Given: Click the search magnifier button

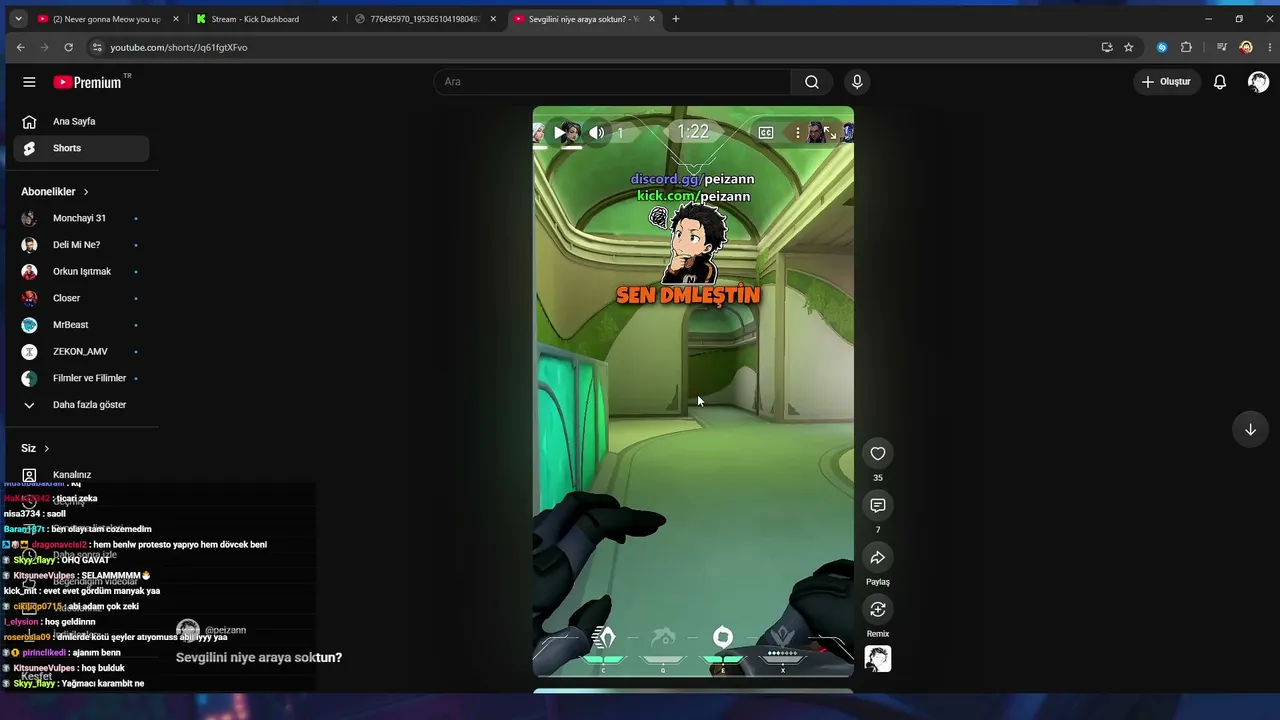Looking at the screenshot, I should click(x=812, y=82).
